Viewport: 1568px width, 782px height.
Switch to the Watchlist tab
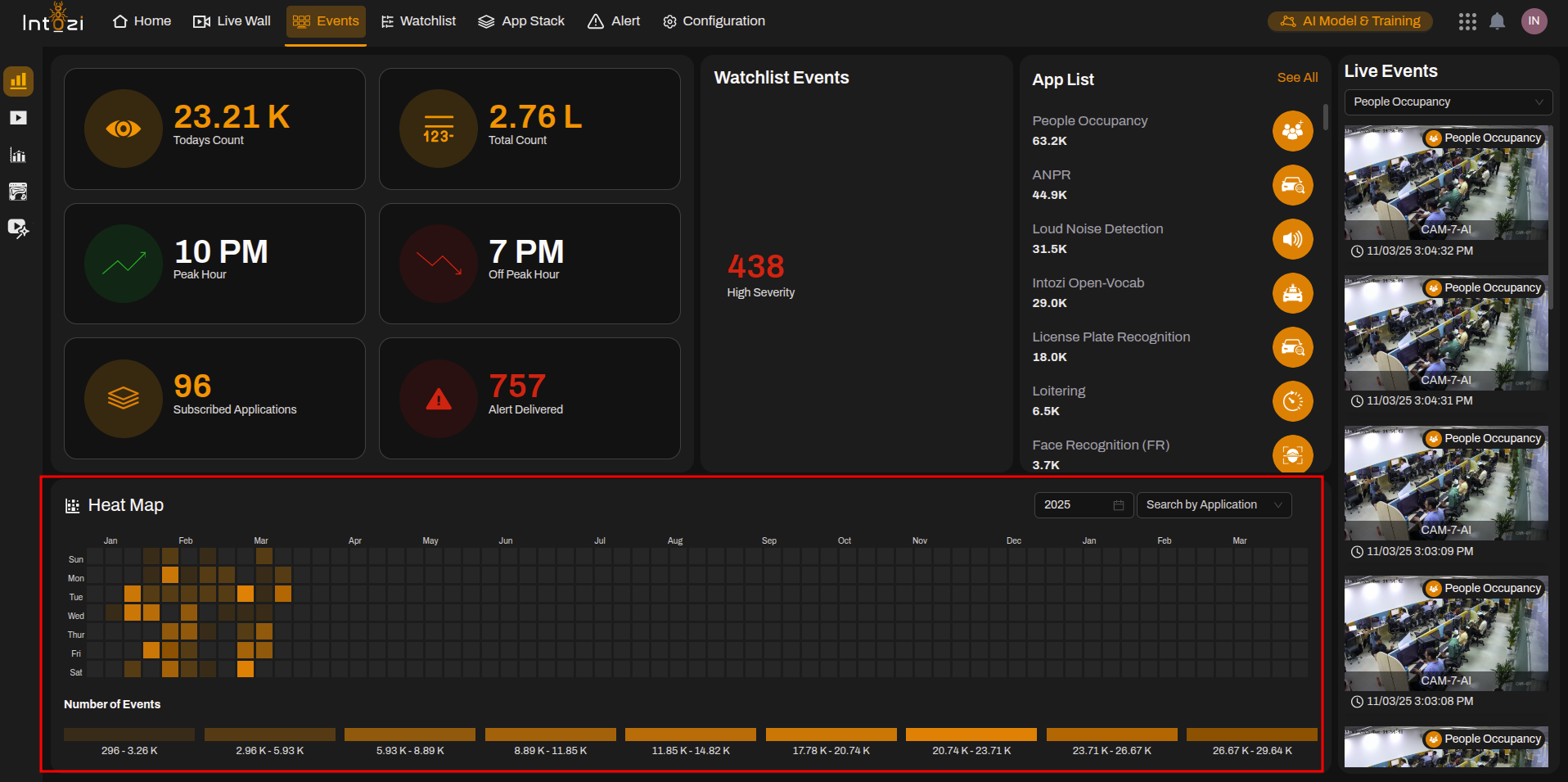(418, 20)
